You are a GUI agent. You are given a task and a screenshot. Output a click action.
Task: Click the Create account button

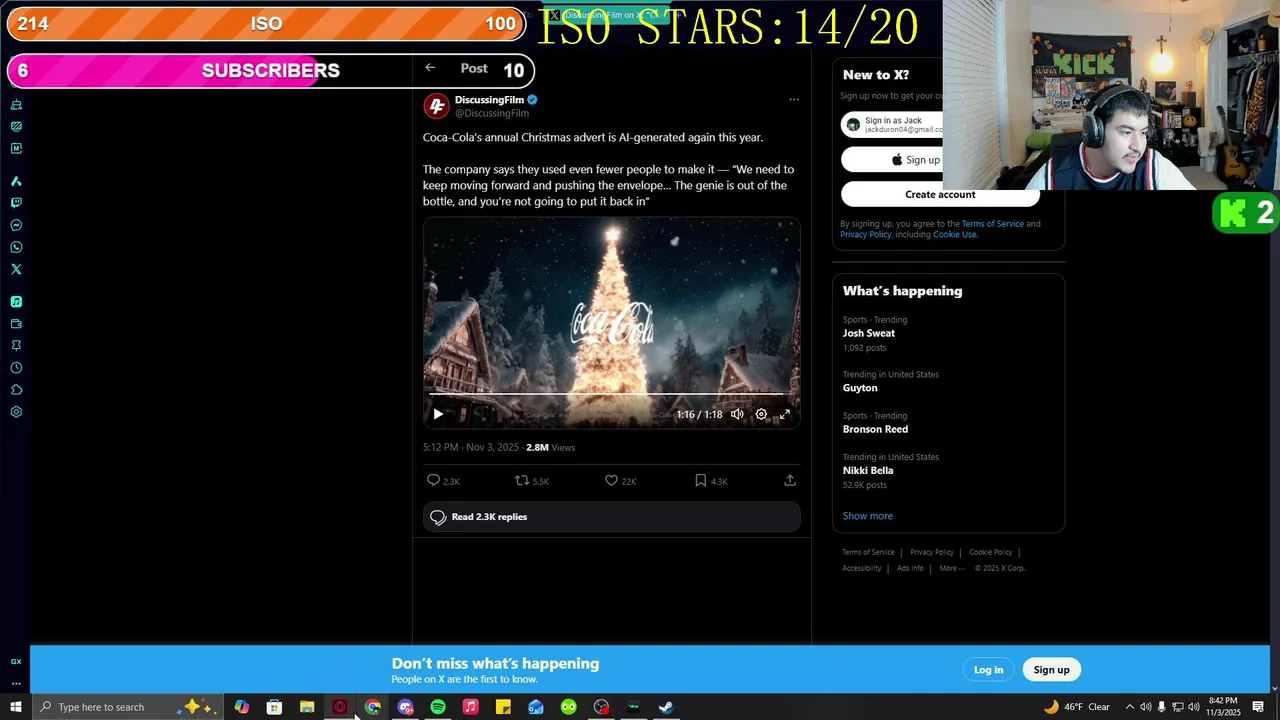[940, 195]
